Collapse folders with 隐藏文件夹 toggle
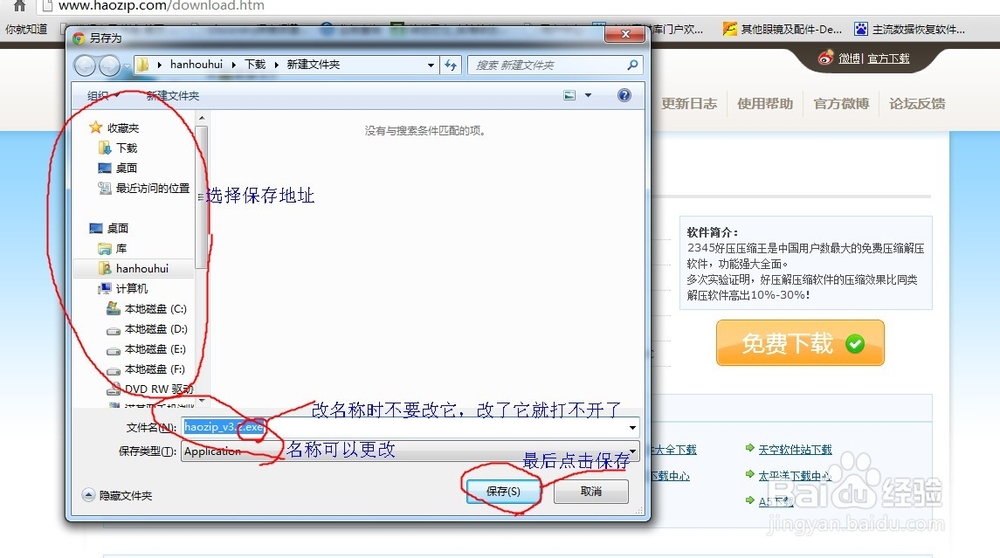Viewport: 1000px width, 558px height. (117, 496)
